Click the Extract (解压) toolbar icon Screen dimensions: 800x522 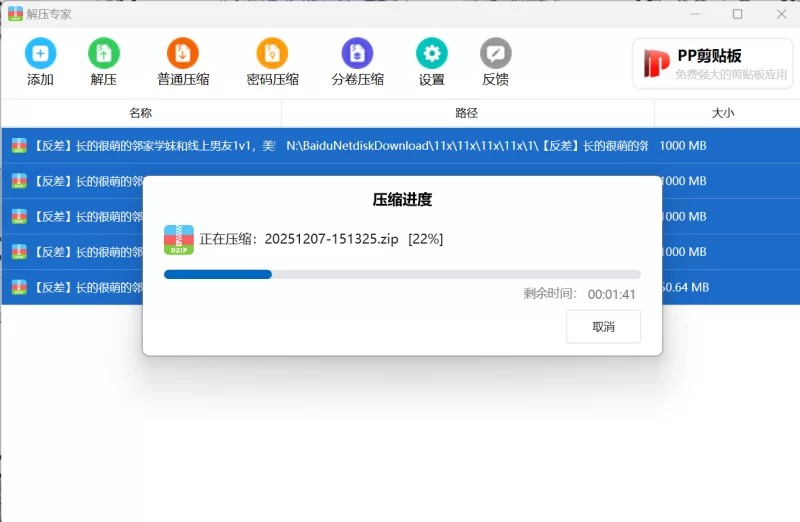pyautogui.click(x=103, y=54)
